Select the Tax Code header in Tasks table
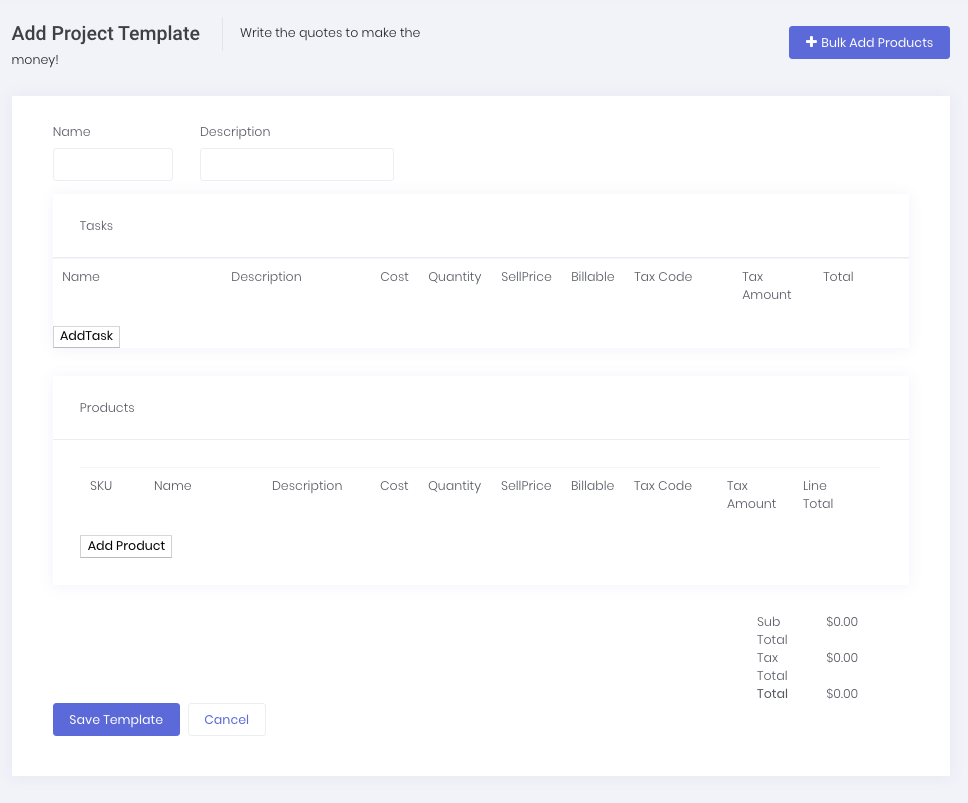Screen dimensions: 968x803 (663, 277)
